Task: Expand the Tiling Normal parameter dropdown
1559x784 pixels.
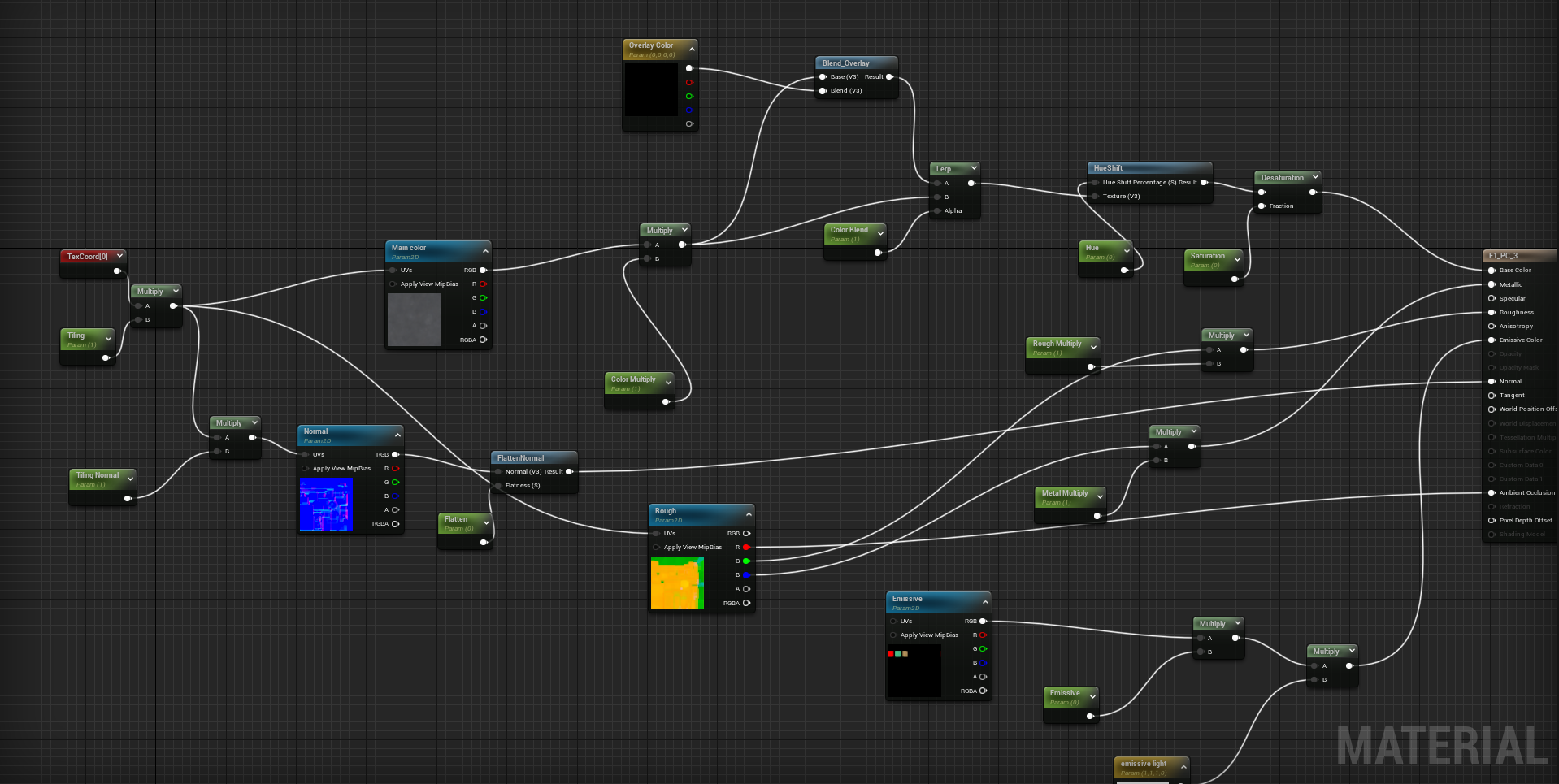Action: click(130, 477)
